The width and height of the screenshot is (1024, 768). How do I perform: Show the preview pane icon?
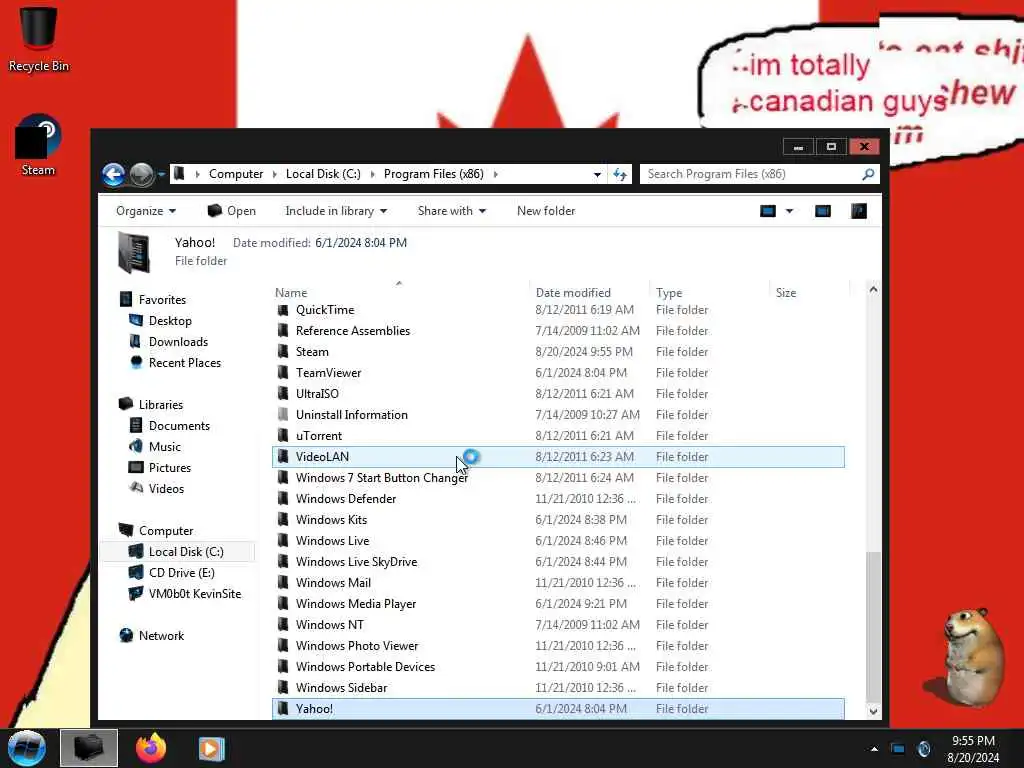(x=823, y=211)
